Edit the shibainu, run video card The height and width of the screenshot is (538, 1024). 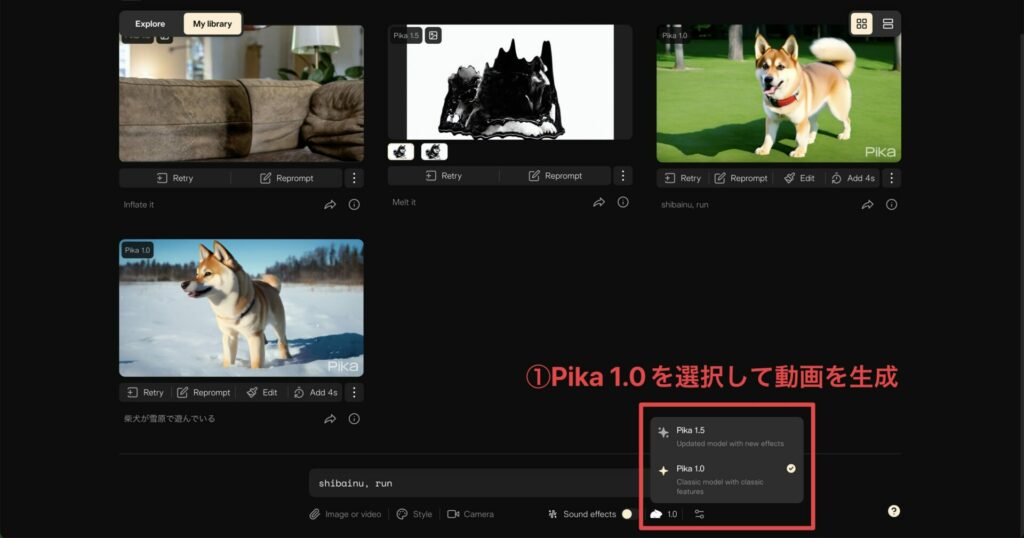pyautogui.click(x=799, y=178)
